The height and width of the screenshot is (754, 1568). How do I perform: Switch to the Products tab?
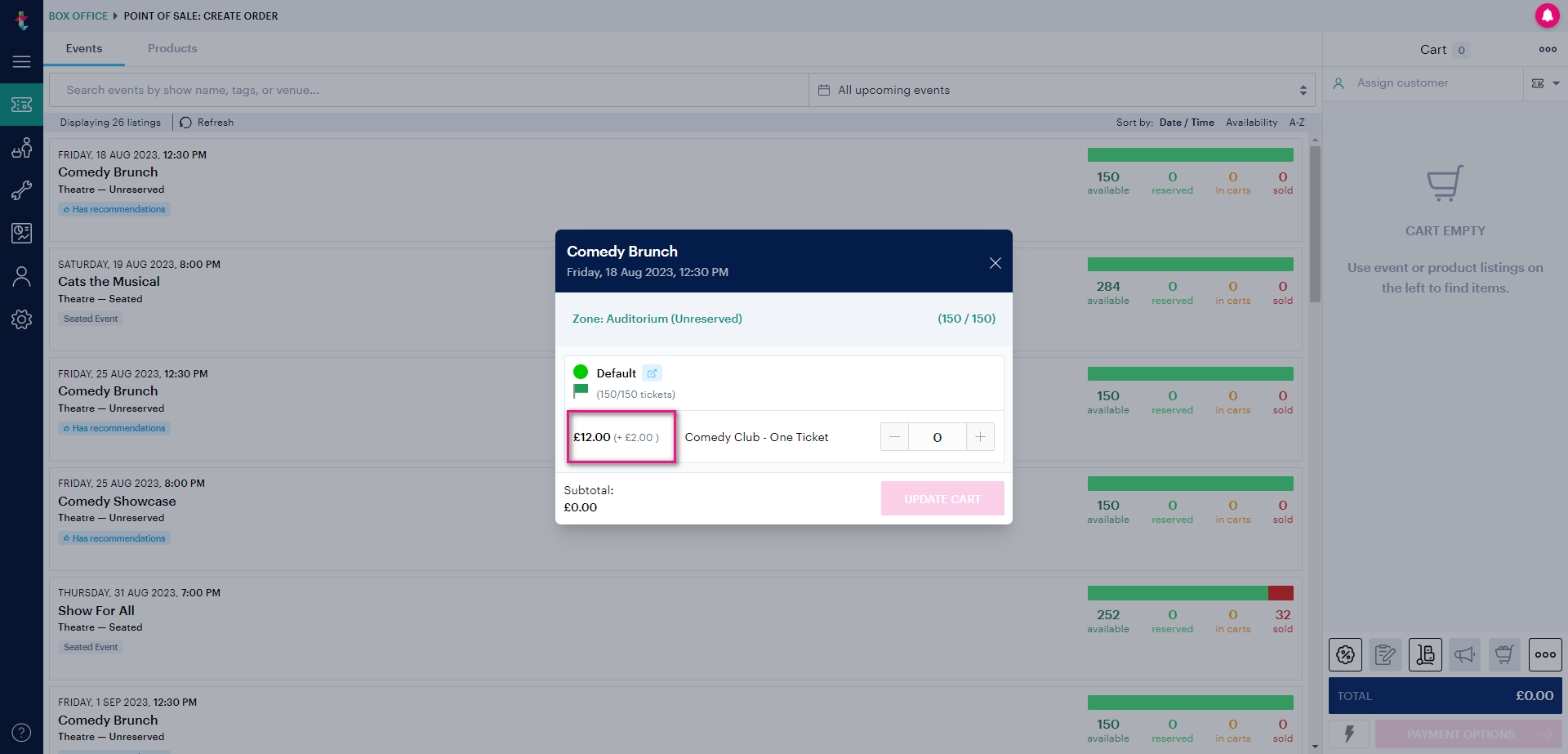172,49
